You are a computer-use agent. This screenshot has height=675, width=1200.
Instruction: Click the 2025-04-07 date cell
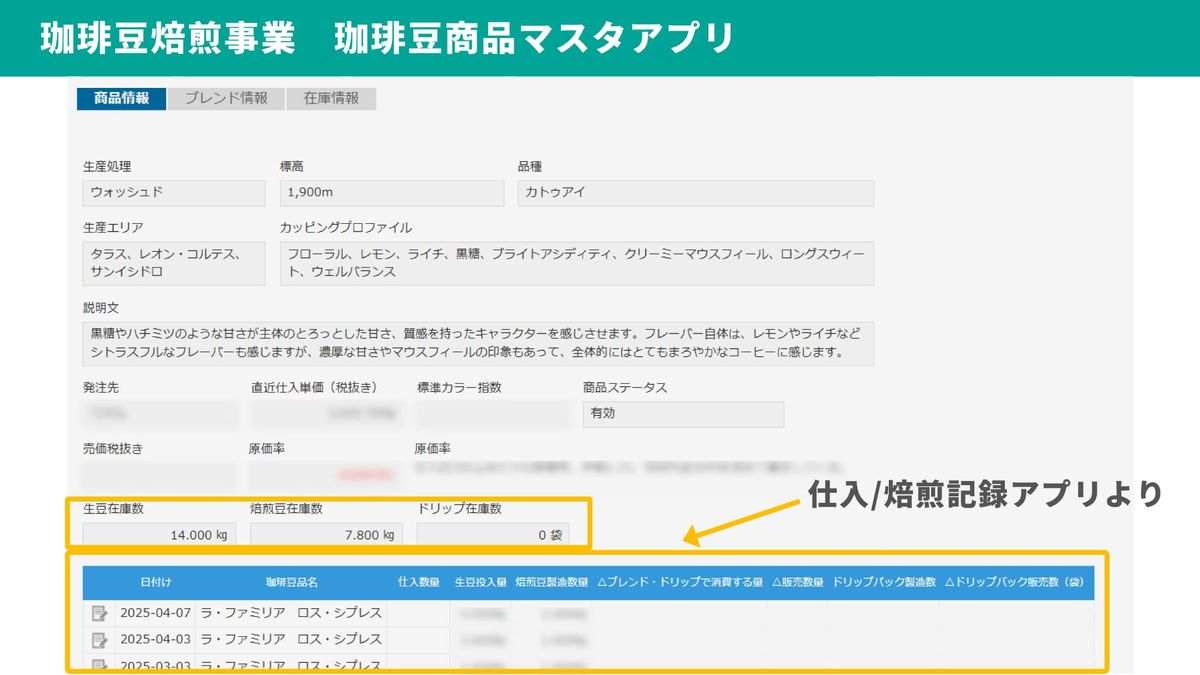[x=153, y=613]
